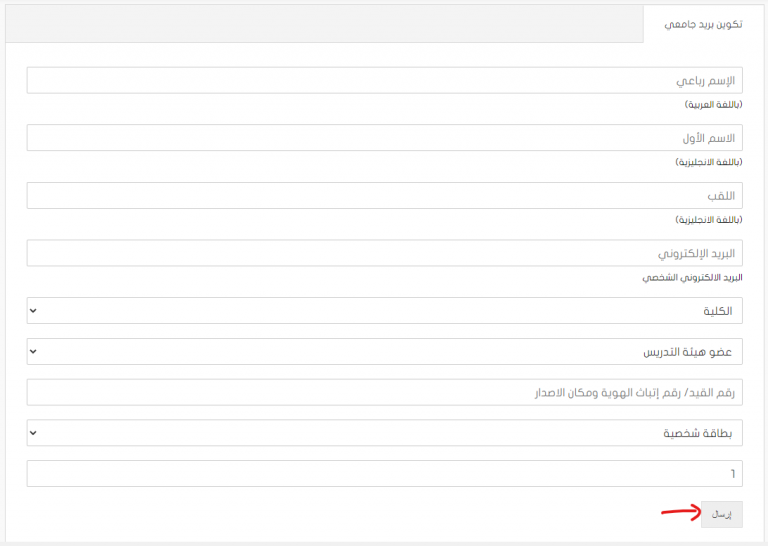
Task: Click the chevron arrow of the "الكلية" select
Action: (33, 310)
